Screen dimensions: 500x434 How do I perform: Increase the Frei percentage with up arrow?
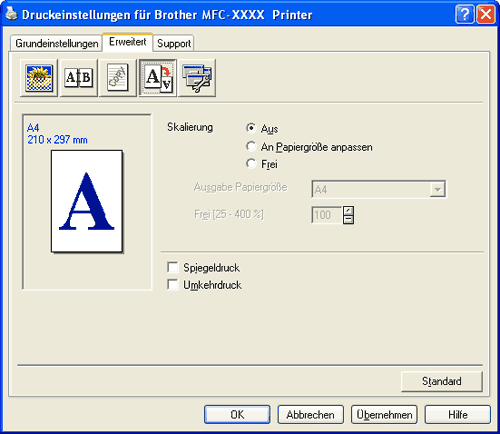click(348, 211)
